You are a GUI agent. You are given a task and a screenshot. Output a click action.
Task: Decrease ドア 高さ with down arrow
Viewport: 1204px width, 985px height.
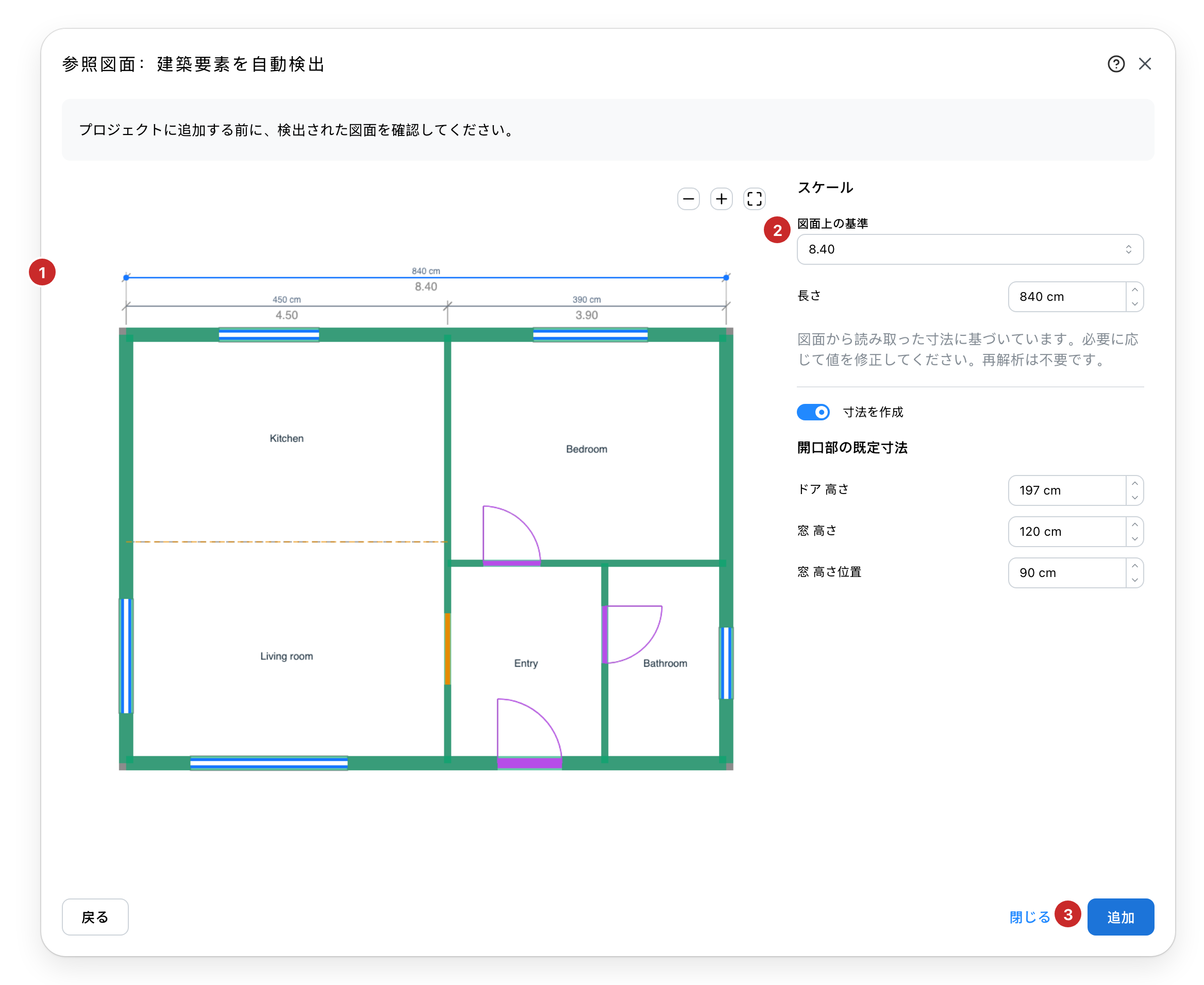[1134, 498]
